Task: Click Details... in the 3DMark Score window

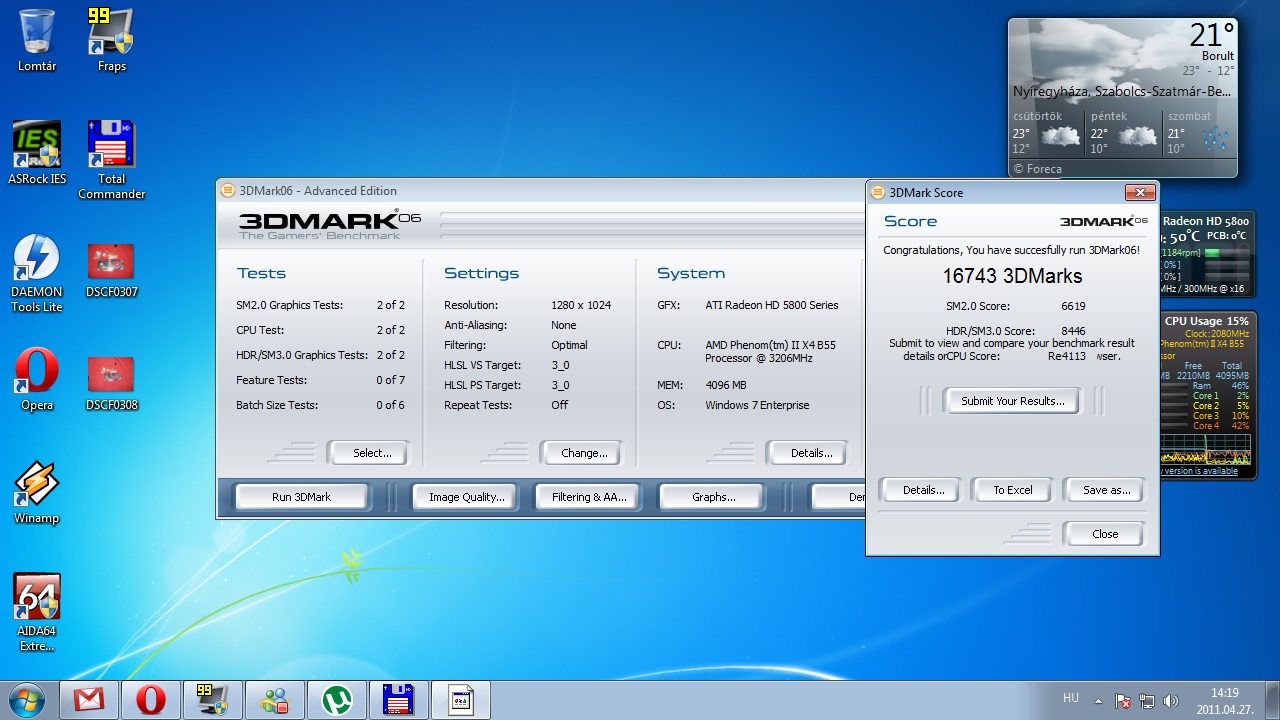Action: point(923,490)
